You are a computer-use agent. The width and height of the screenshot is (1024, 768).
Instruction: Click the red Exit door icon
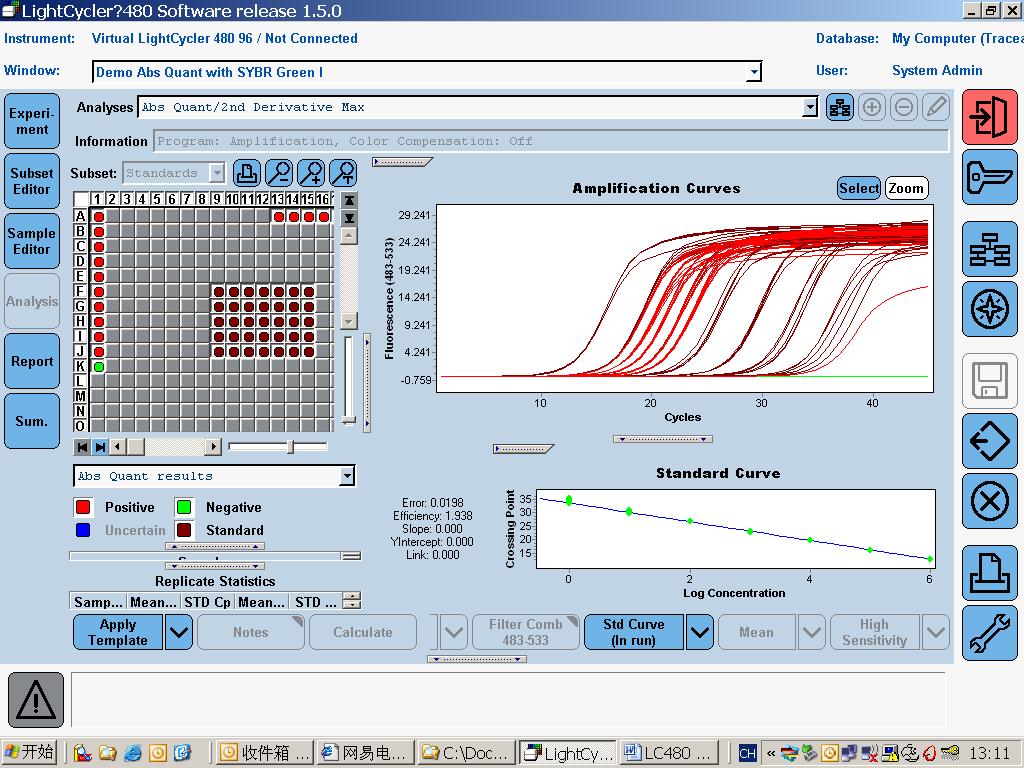point(989,118)
